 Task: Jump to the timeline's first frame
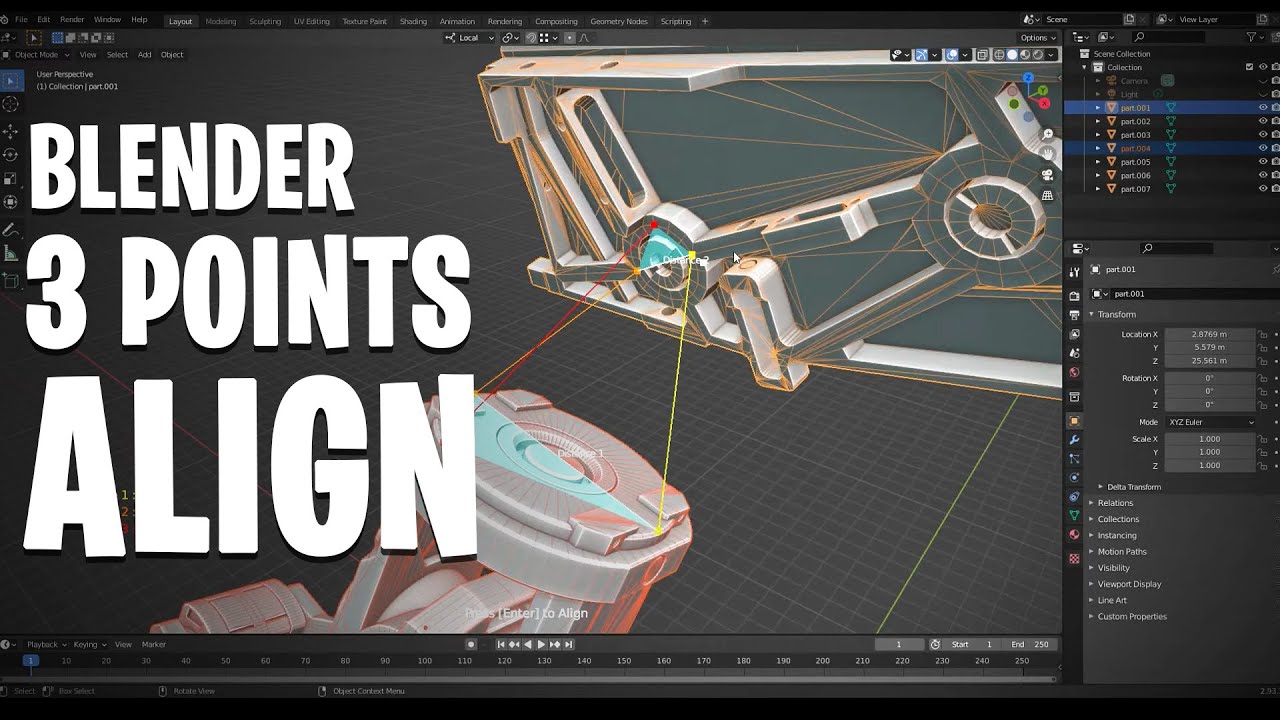pyautogui.click(x=502, y=645)
